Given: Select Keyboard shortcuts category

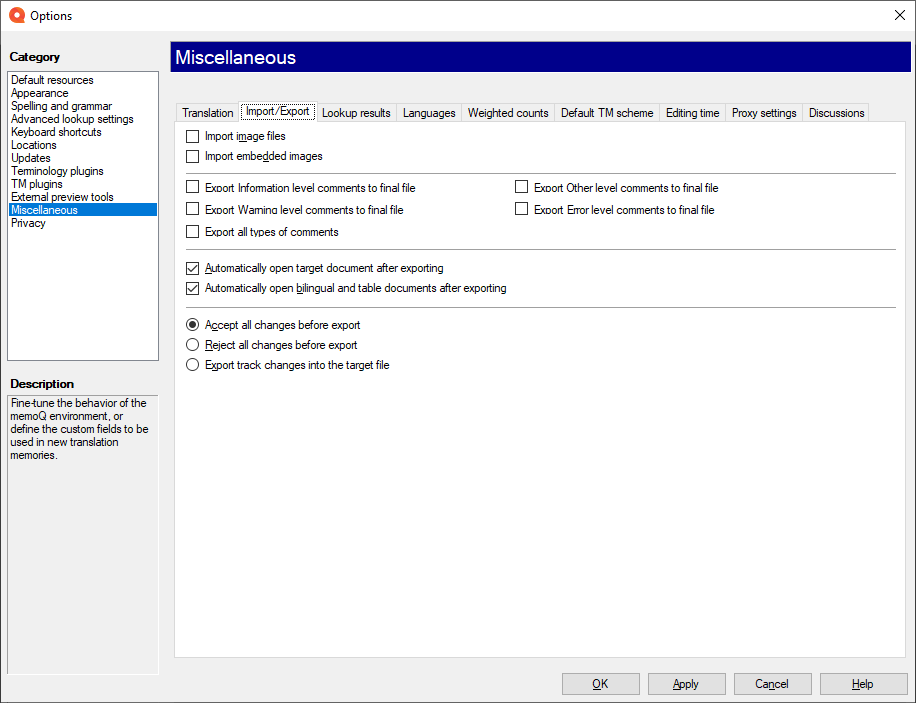Looking at the screenshot, I should pos(55,131).
